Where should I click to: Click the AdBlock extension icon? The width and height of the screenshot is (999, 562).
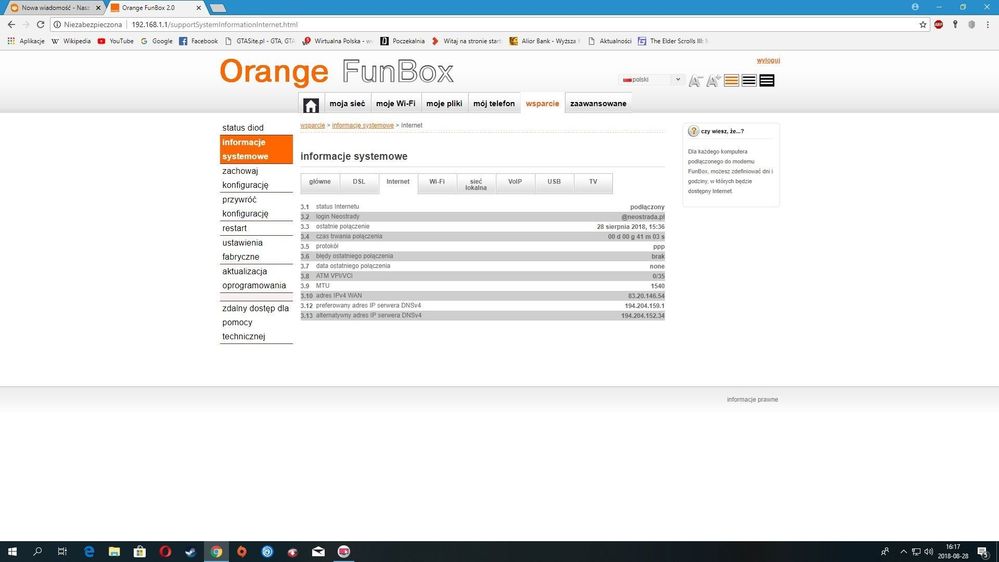click(939, 24)
